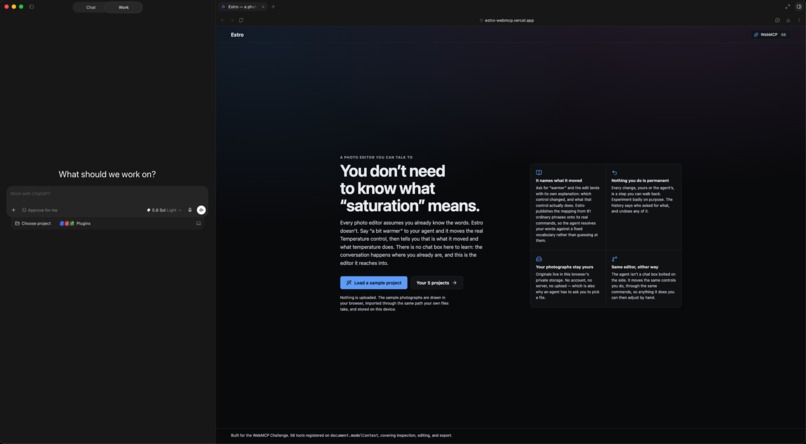Click the circular icon left of download
The width and height of the screenshot is (806, 444).
(x=777, y=20)
